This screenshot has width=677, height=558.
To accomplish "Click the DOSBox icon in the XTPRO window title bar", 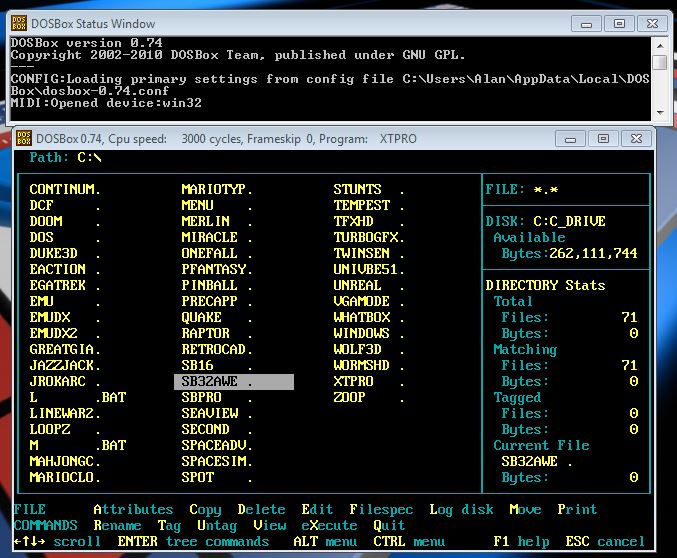I will coord(24,139).
